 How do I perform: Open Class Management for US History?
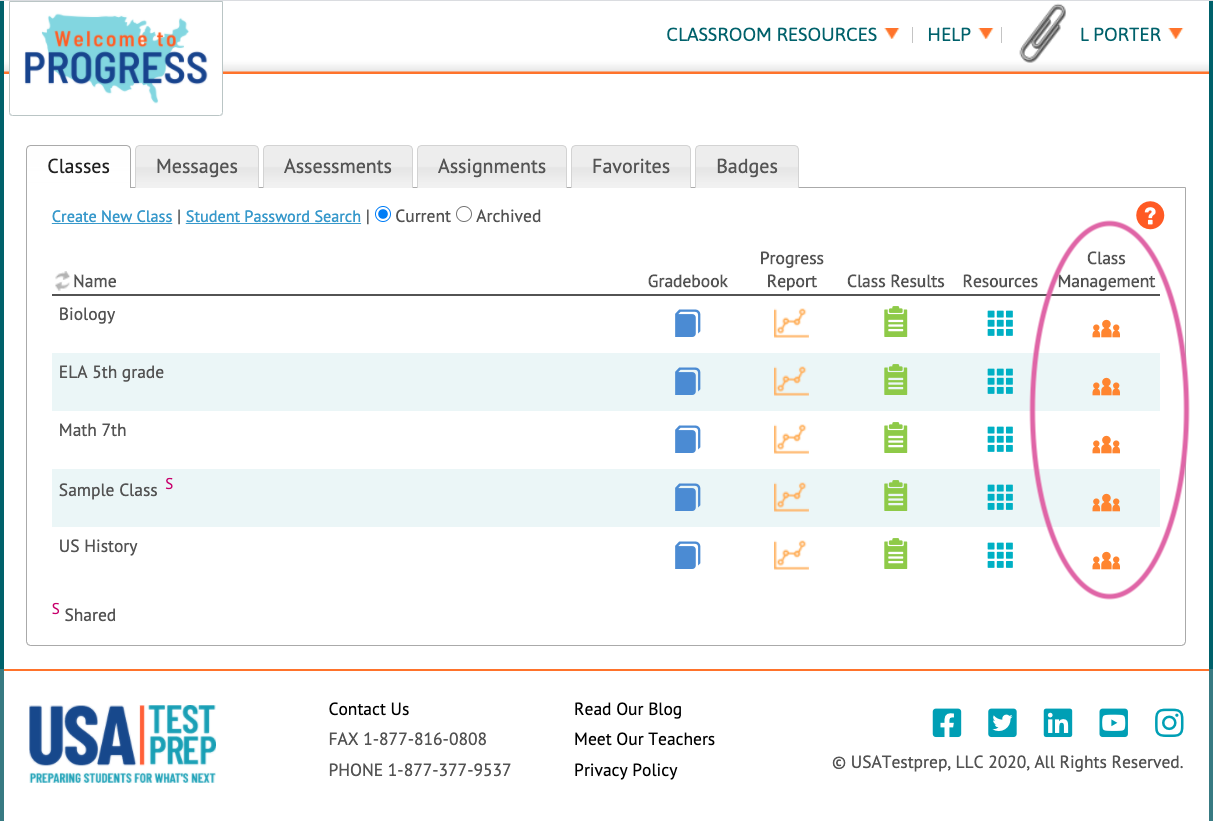pos(1106,561)
